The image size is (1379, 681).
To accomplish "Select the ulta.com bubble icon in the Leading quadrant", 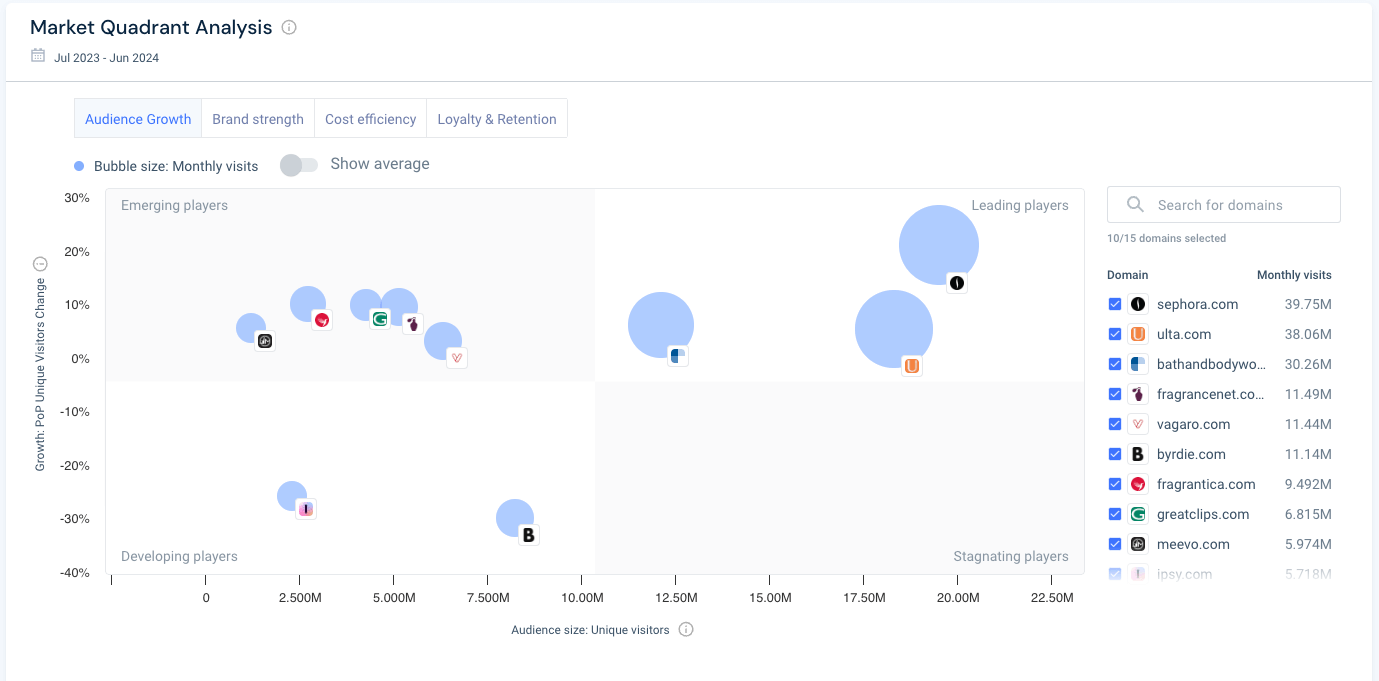I will [911, 366].
